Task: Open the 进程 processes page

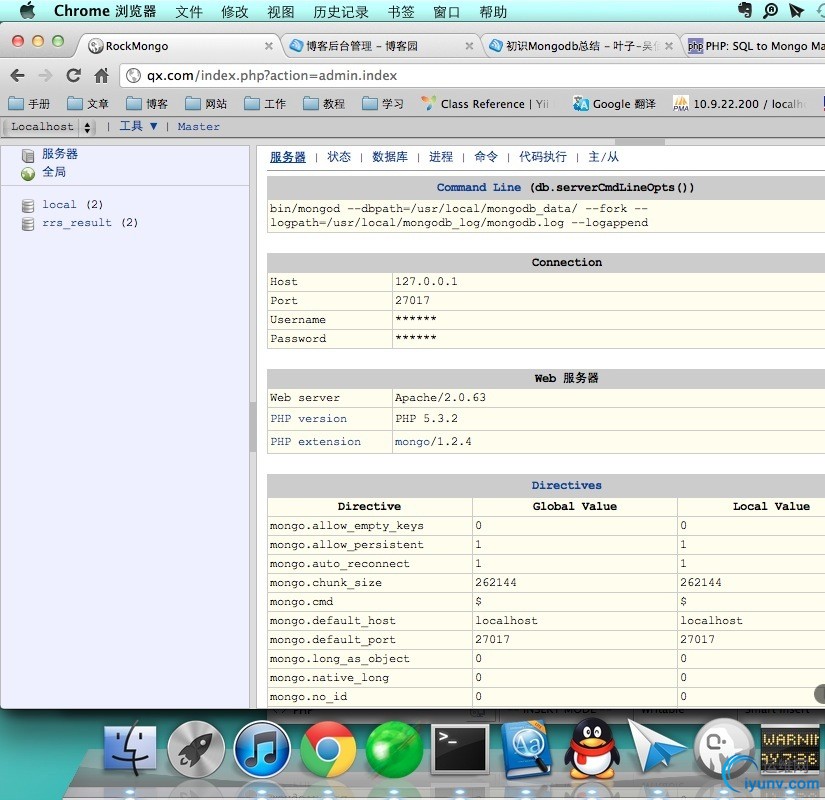Action: point(441,157)
